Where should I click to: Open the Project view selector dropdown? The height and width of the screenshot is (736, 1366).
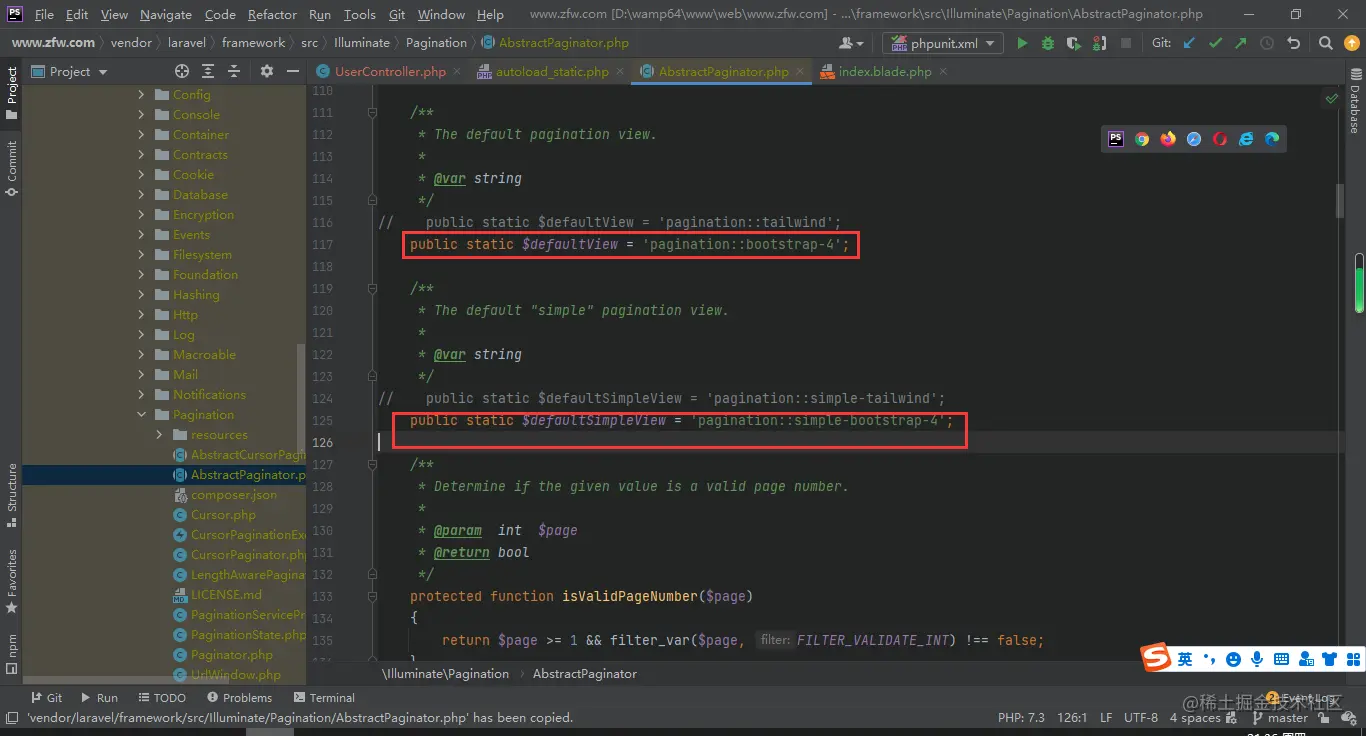click(x=70, y=71)
